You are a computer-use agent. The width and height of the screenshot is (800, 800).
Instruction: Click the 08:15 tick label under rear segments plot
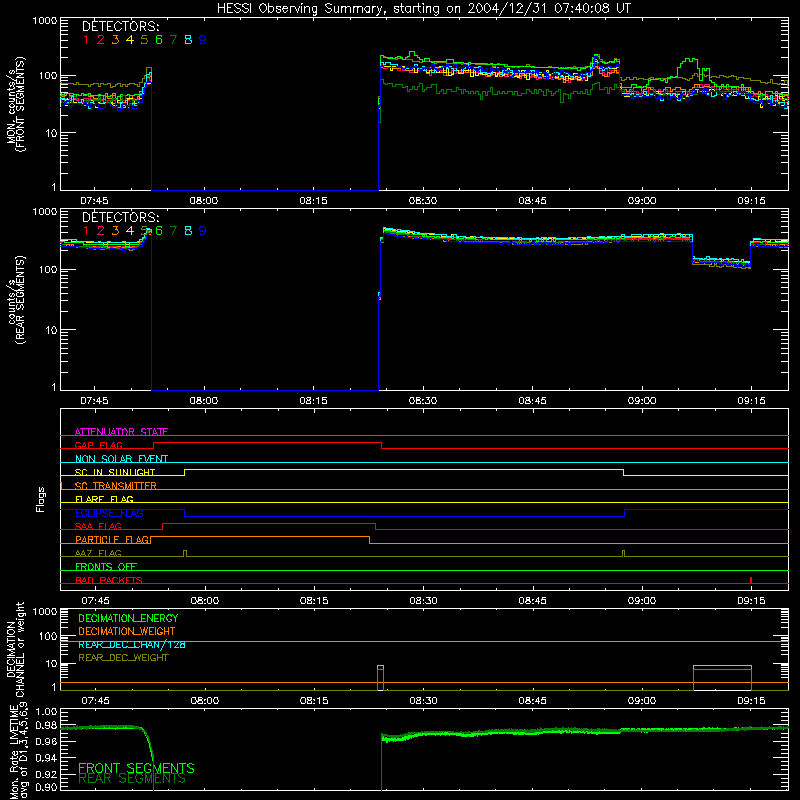(313, 401)
